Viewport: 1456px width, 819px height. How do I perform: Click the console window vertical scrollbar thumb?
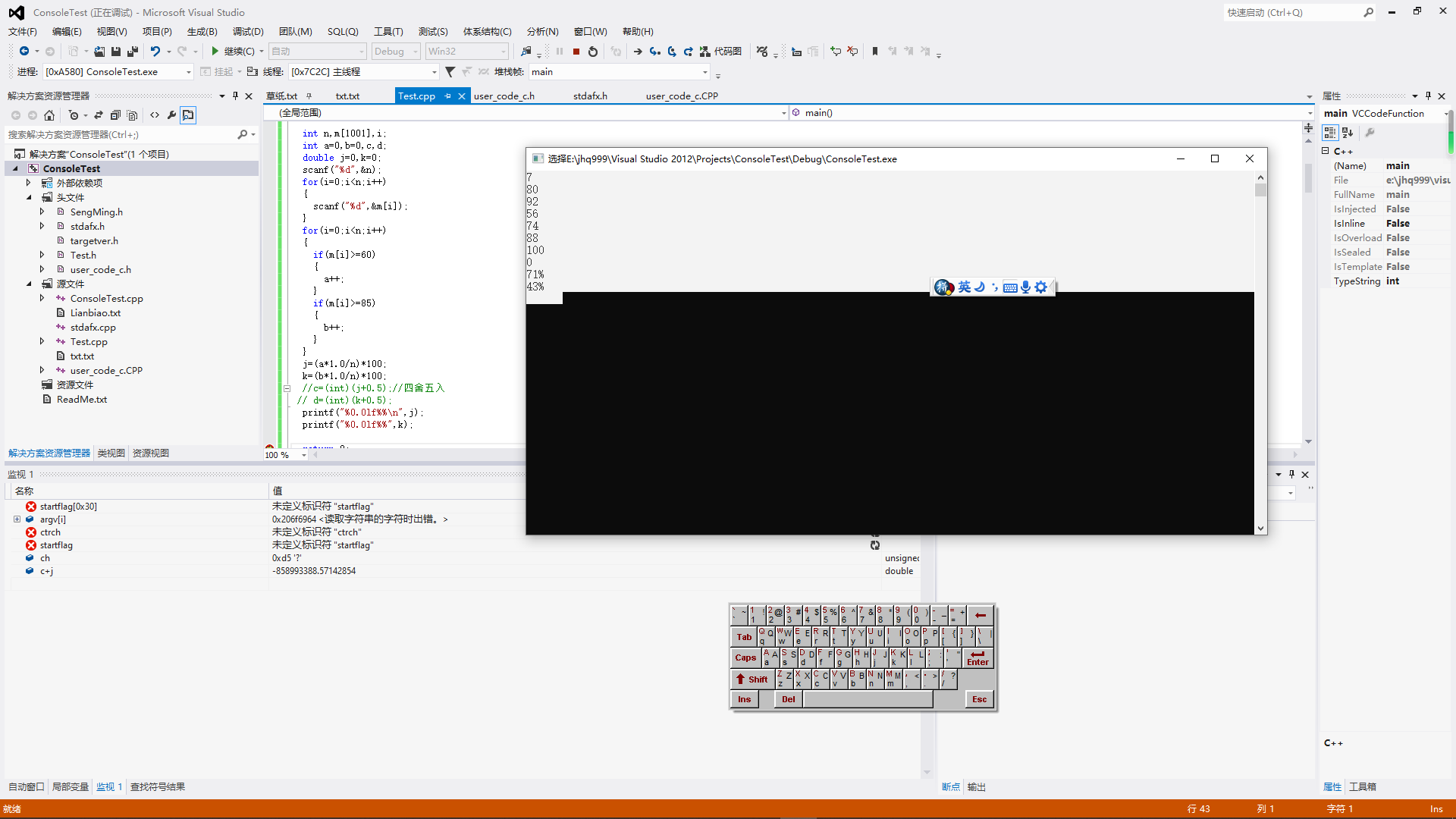tap(1260, 190)
